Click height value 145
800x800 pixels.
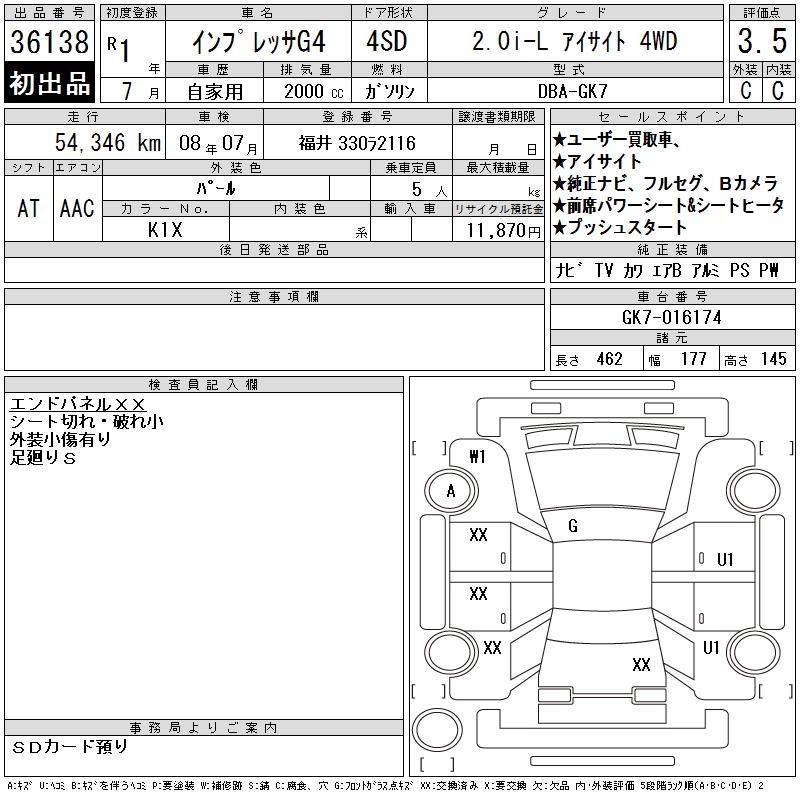pos(773,359)
